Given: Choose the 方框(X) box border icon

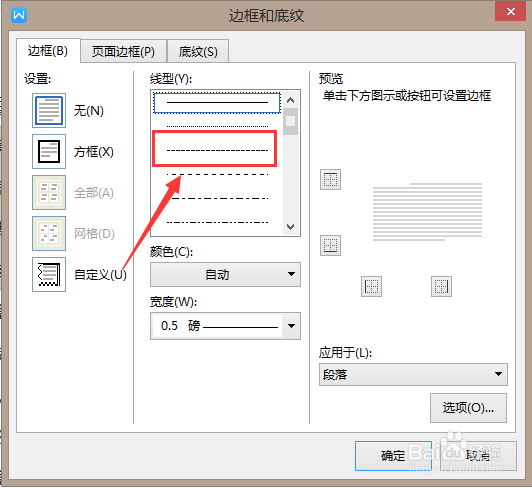Looking at the screenshot, I should tap(49, 151).
